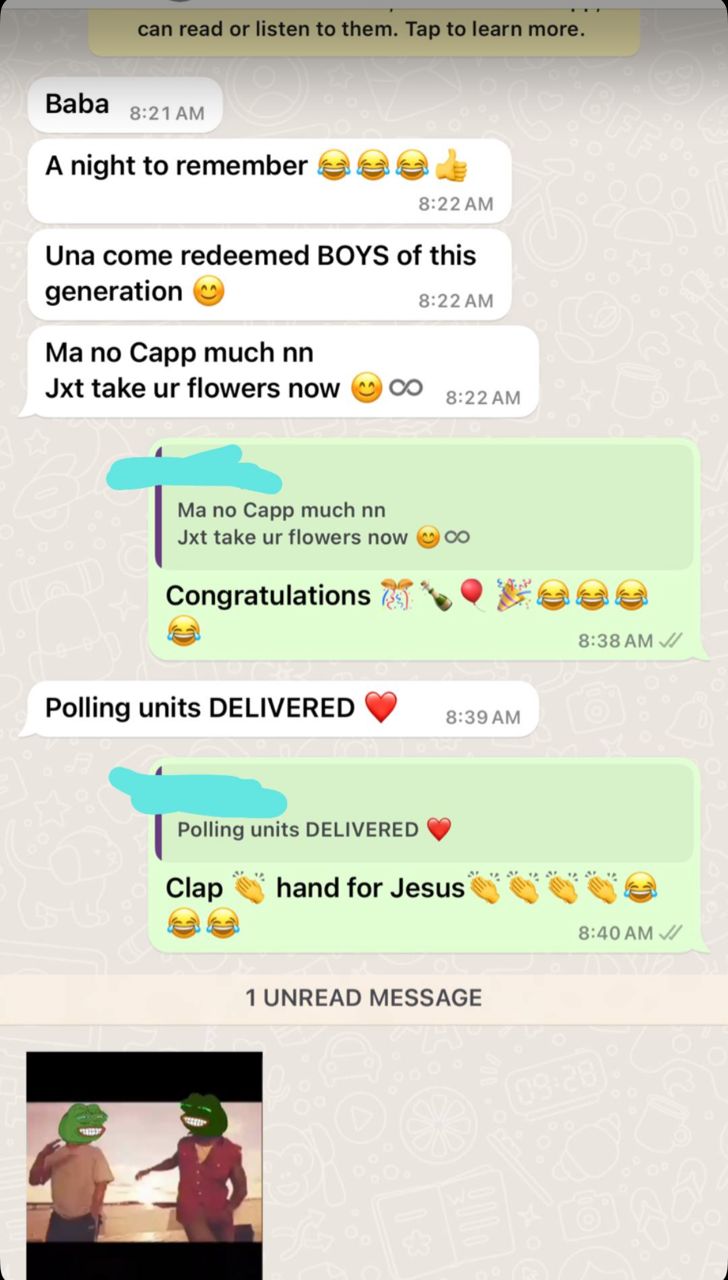Tap the red balloon emoji
The image size is (728, 1280).
point(473,596)
